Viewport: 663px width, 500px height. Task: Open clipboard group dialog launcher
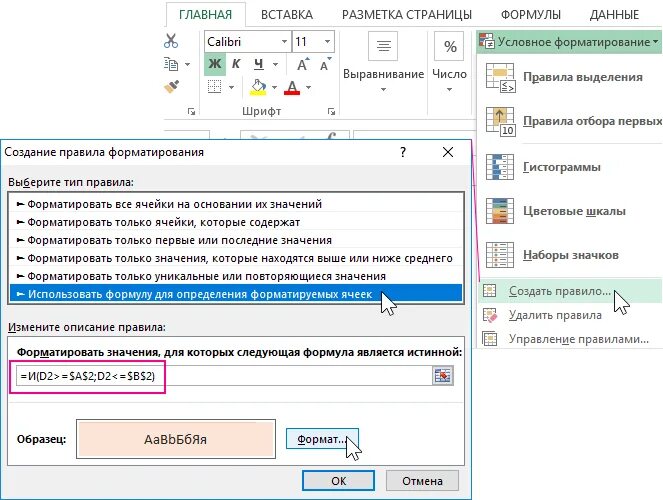pos(192,112)
